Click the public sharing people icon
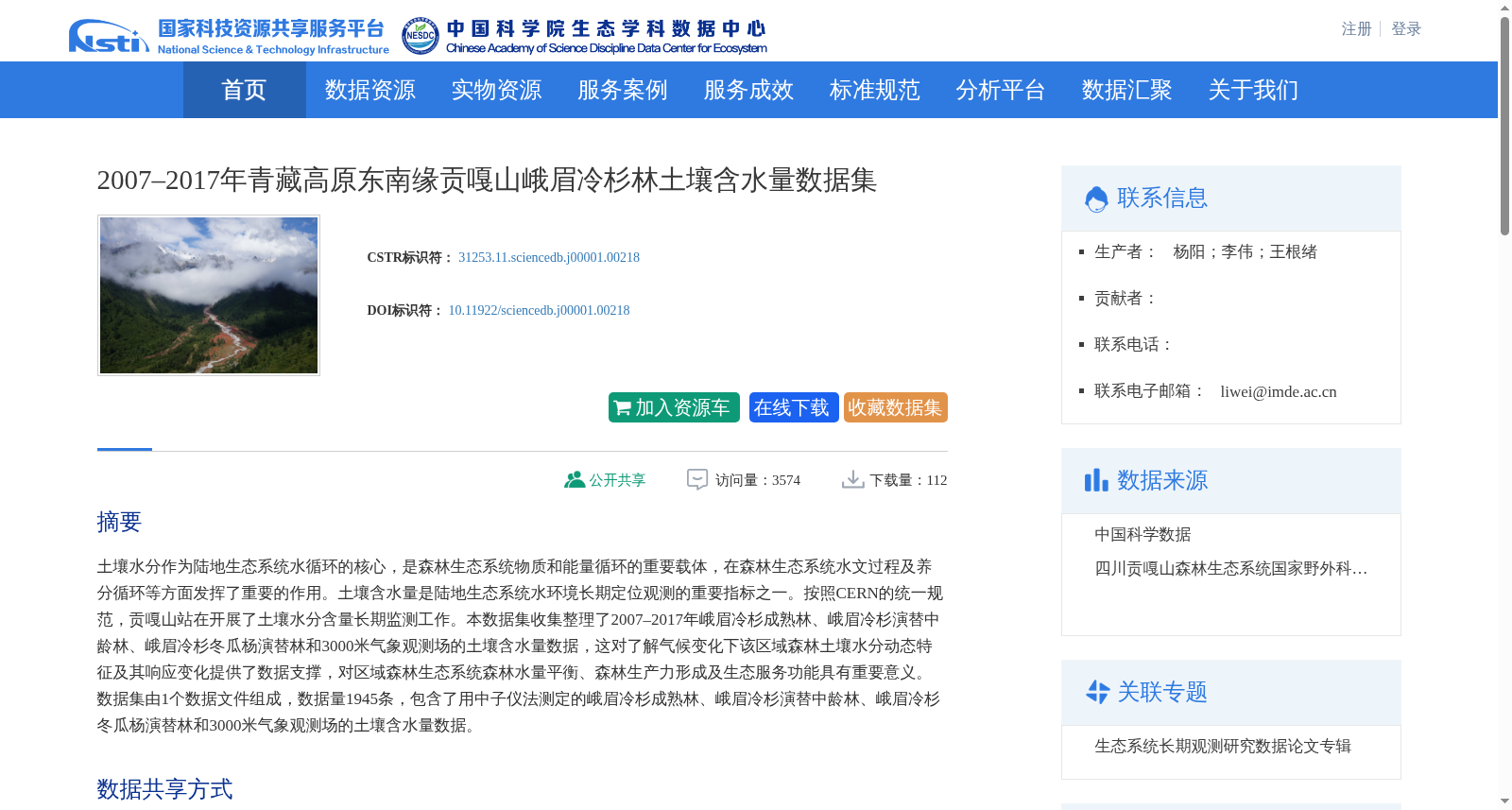This screenshot has height=810, width=1512. click(575, 479)
